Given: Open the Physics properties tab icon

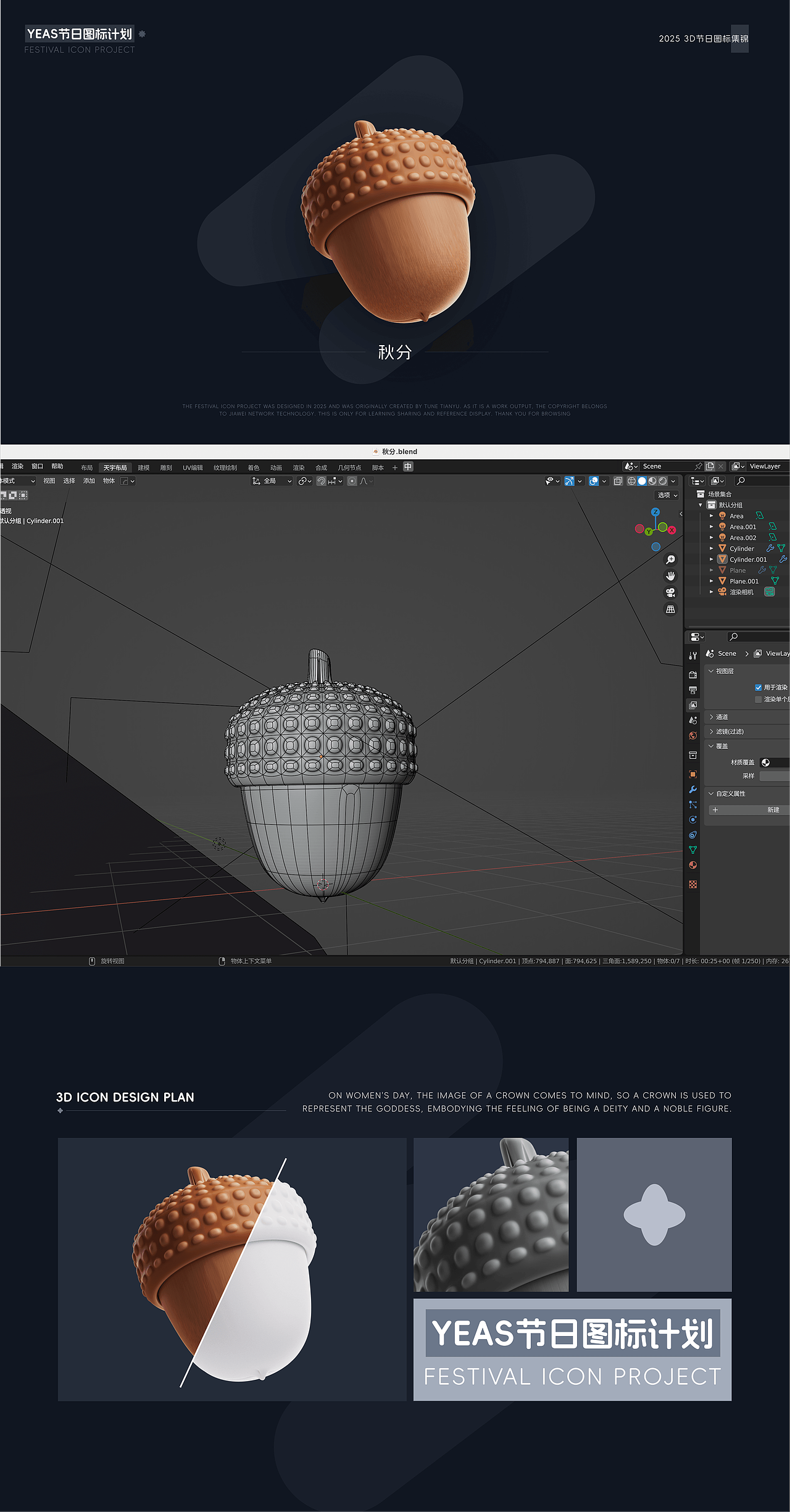Looking at the screenshot, I should coord(692,820).
